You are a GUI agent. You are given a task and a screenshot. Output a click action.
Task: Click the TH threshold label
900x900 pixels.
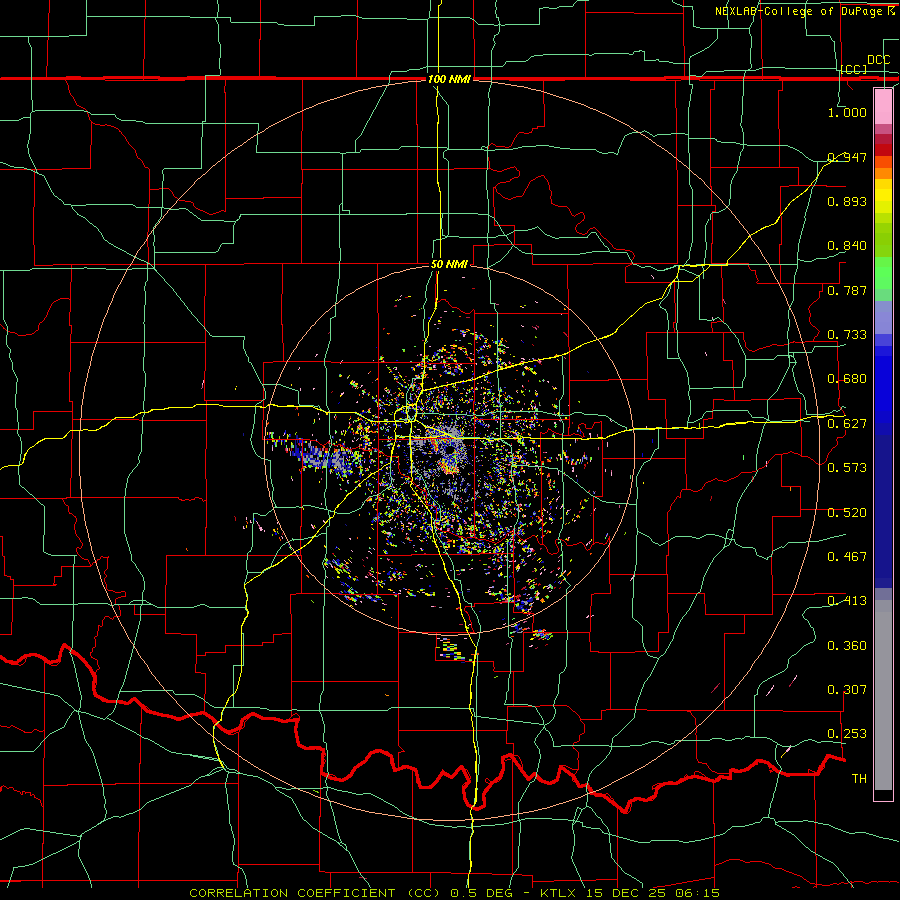(x=859, y=779)
